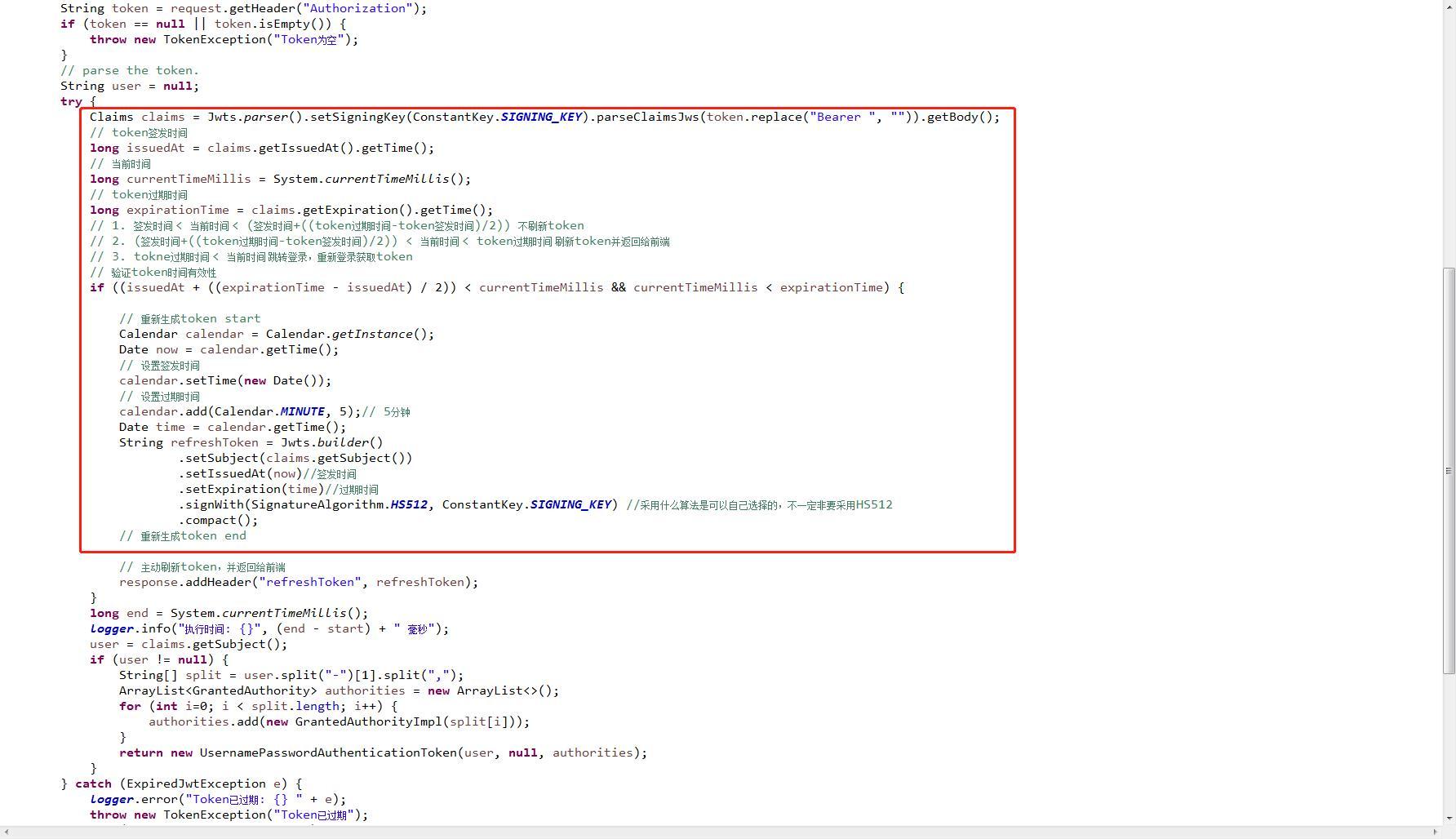Screen dimensions: 1456x839
Task: Click the 'user = claims.getSubject();' line
Action: click(189, 644)
